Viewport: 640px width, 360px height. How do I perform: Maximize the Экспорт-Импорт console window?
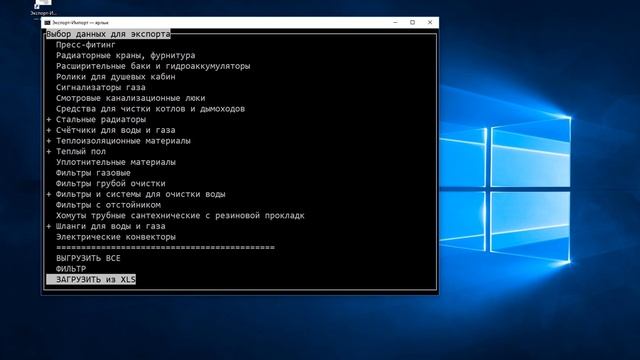[412, 22]
